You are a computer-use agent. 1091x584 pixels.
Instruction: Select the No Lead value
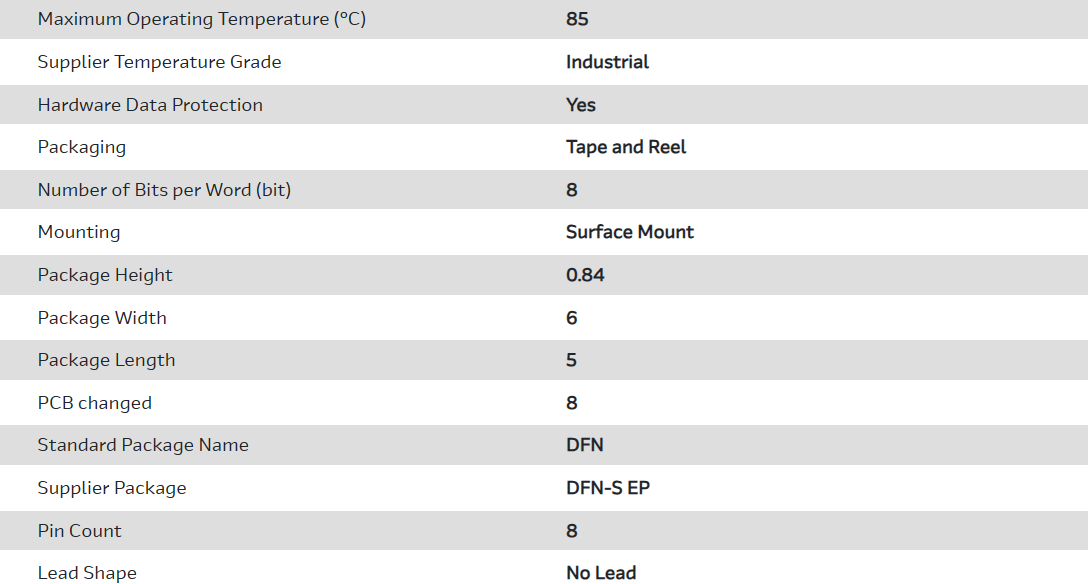tap(601, 573)
